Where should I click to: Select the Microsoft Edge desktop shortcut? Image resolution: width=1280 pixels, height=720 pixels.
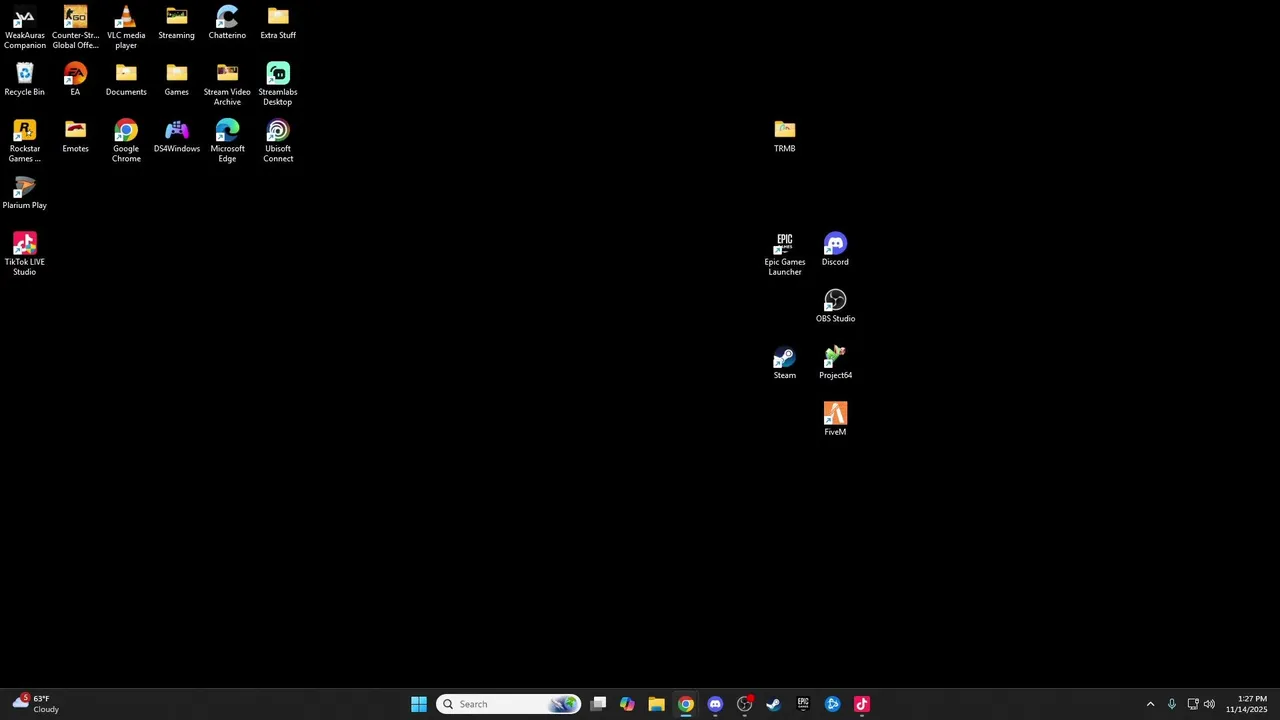click(227, 141)
